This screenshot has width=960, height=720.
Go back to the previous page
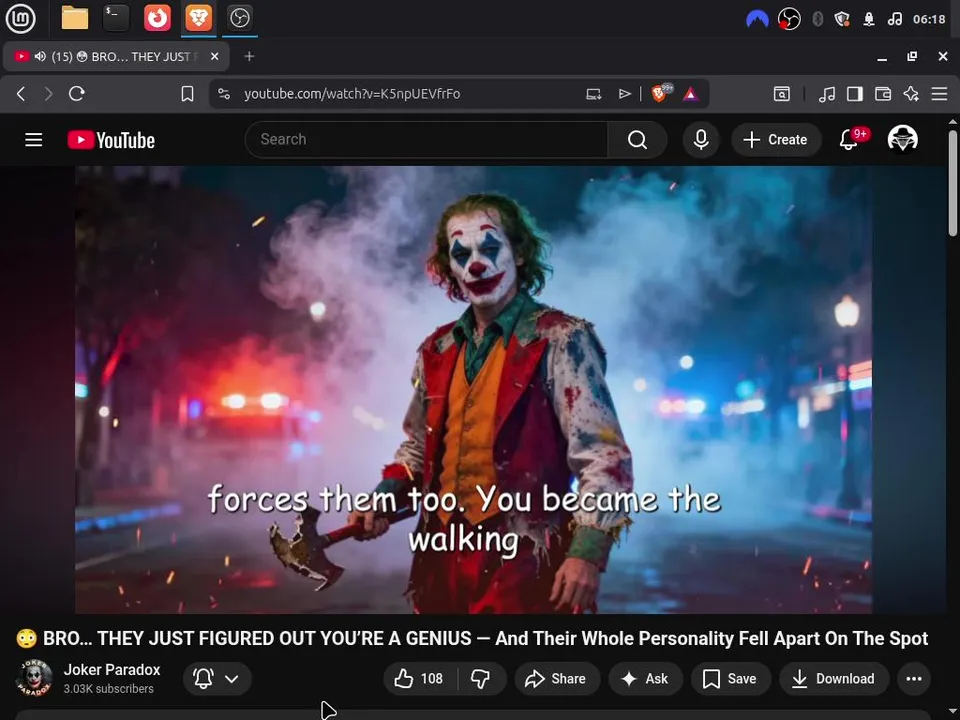(x=21, y=94)
